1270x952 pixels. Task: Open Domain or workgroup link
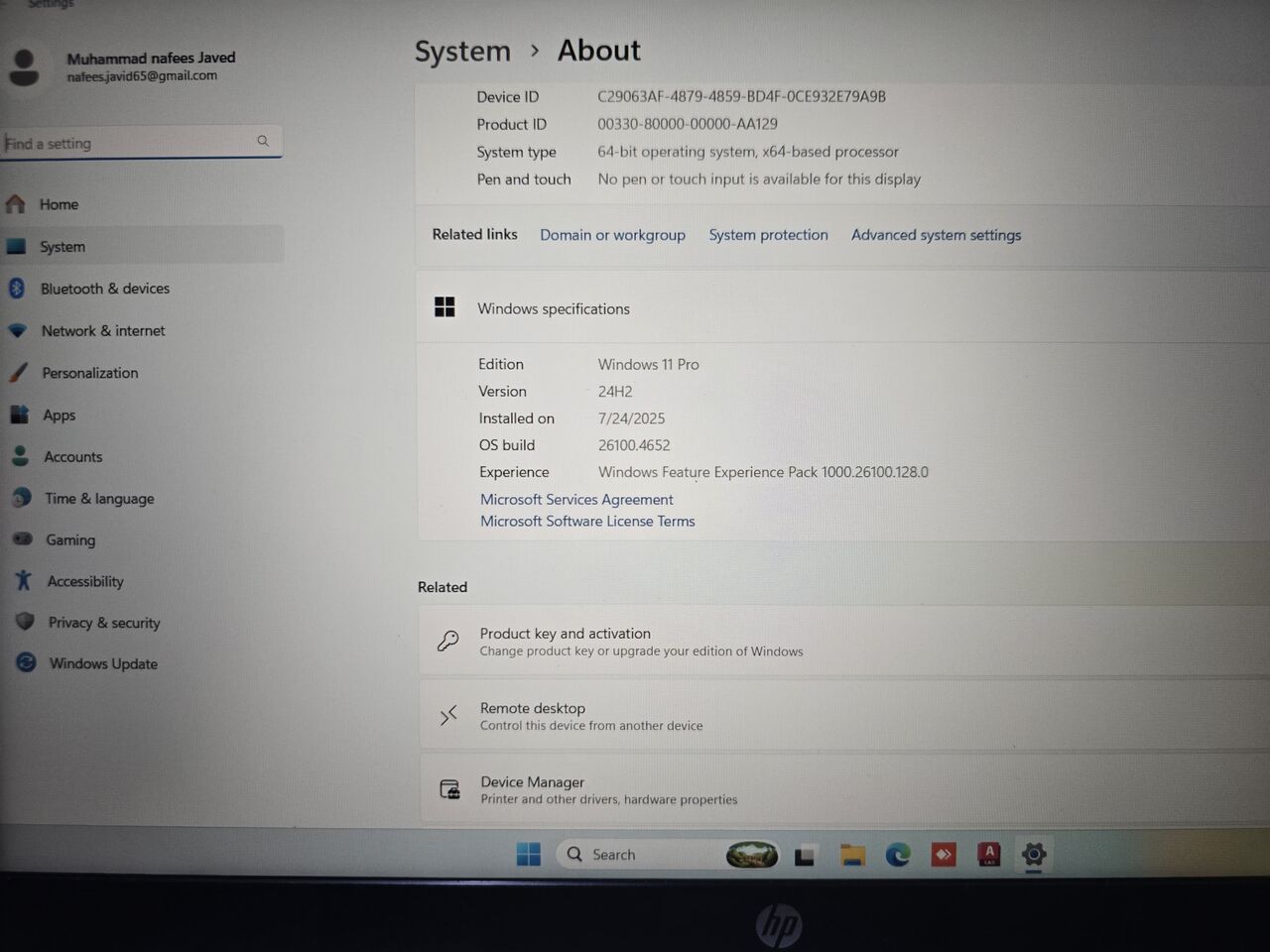[612, 235]
